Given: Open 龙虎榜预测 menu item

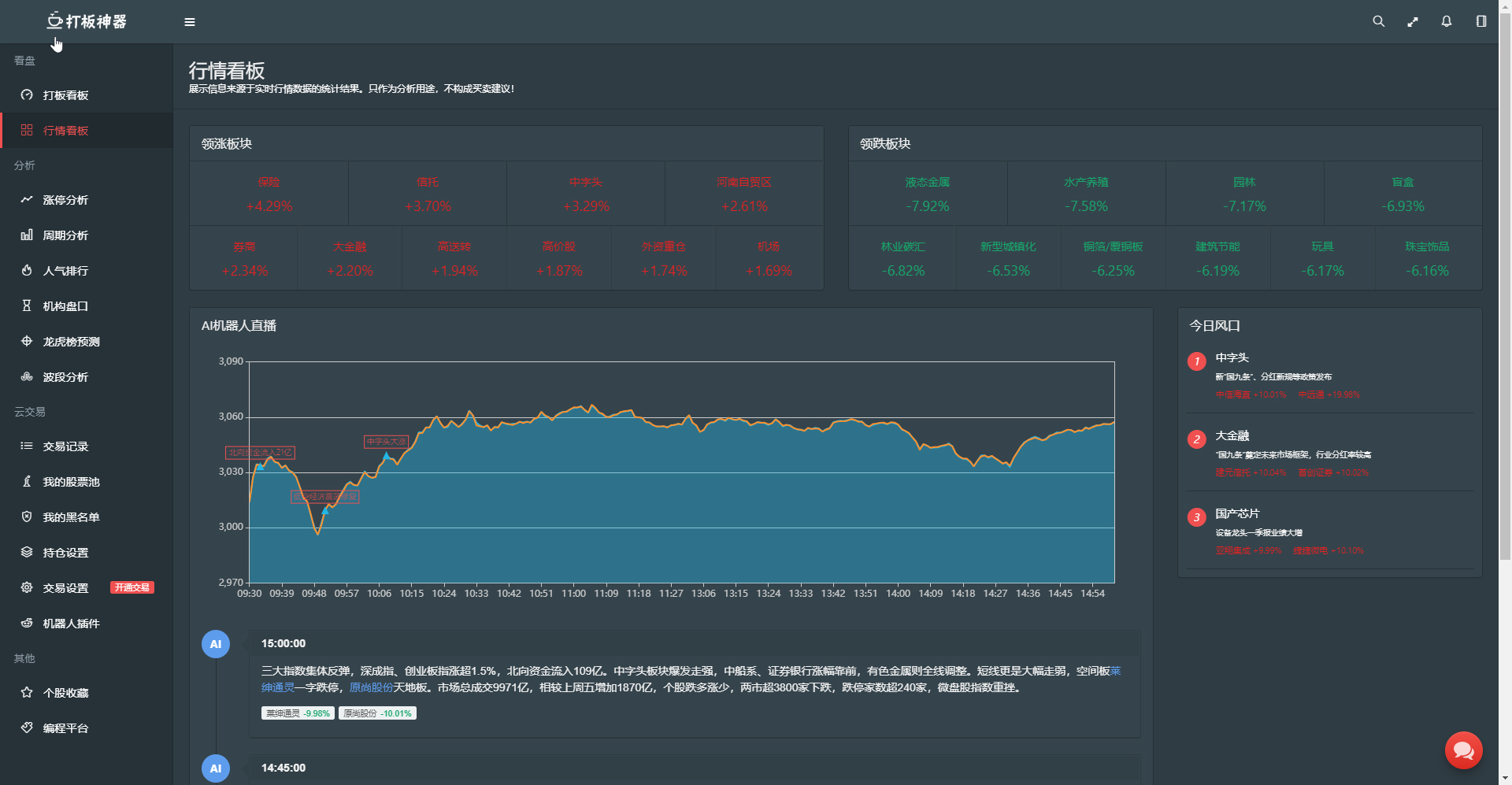Looking at the screenshot, I should tap(87, 342).
